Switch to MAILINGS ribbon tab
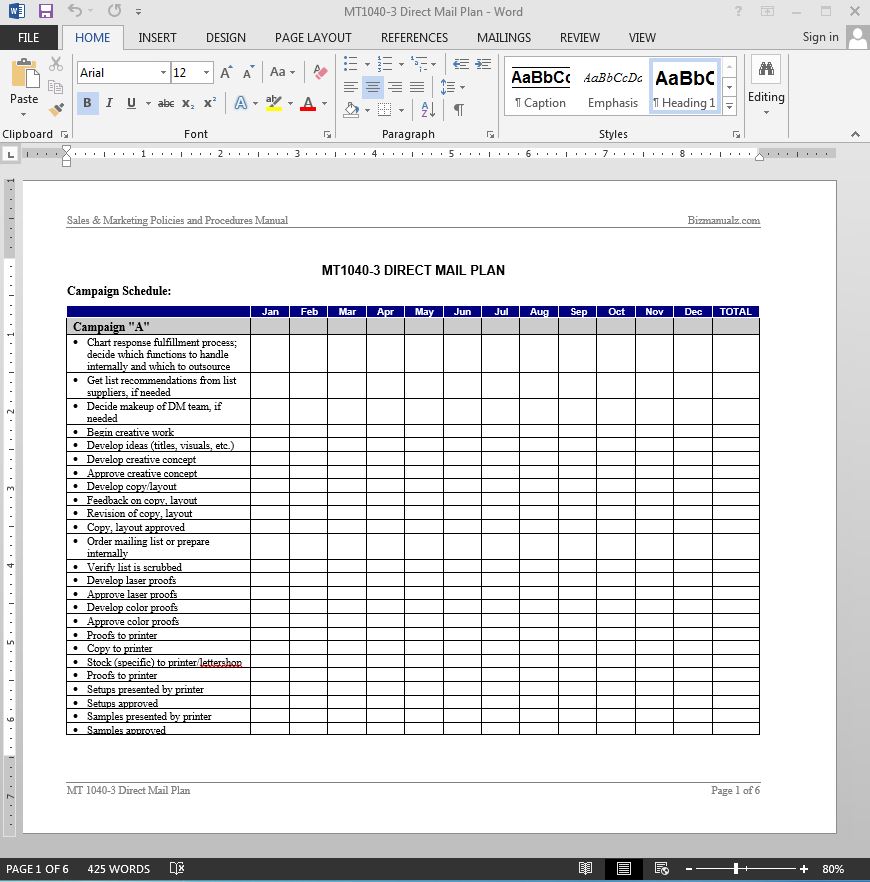Viewport: 870px width, 882px height. coord(504,38)
